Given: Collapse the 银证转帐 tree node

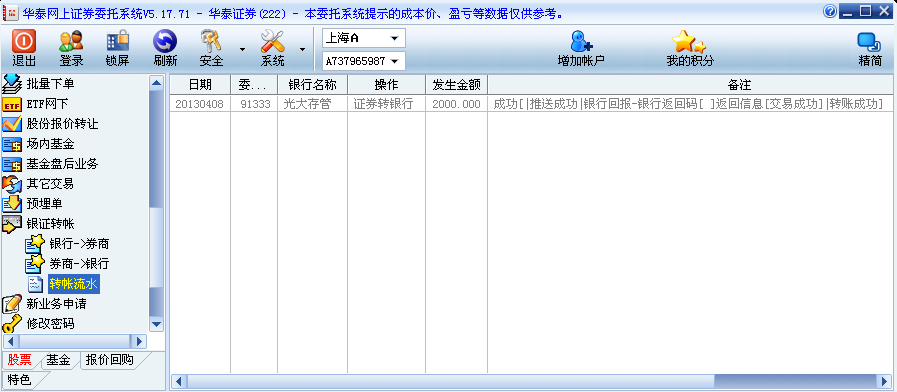Looking at the screenshot, I should (x=50, y=224).
